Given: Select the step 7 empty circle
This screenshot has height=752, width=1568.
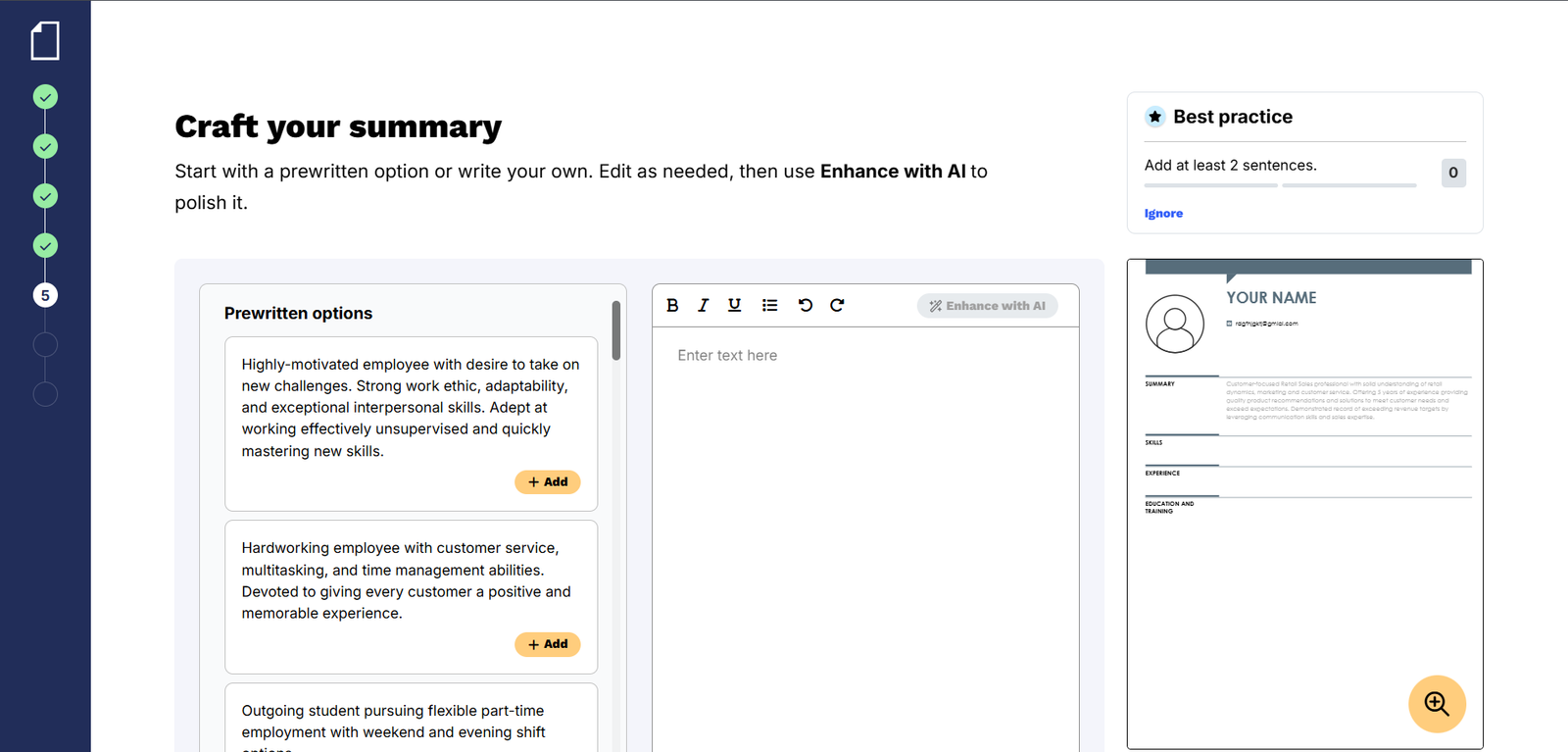Looking at the screenshot, I should point(45,394).
